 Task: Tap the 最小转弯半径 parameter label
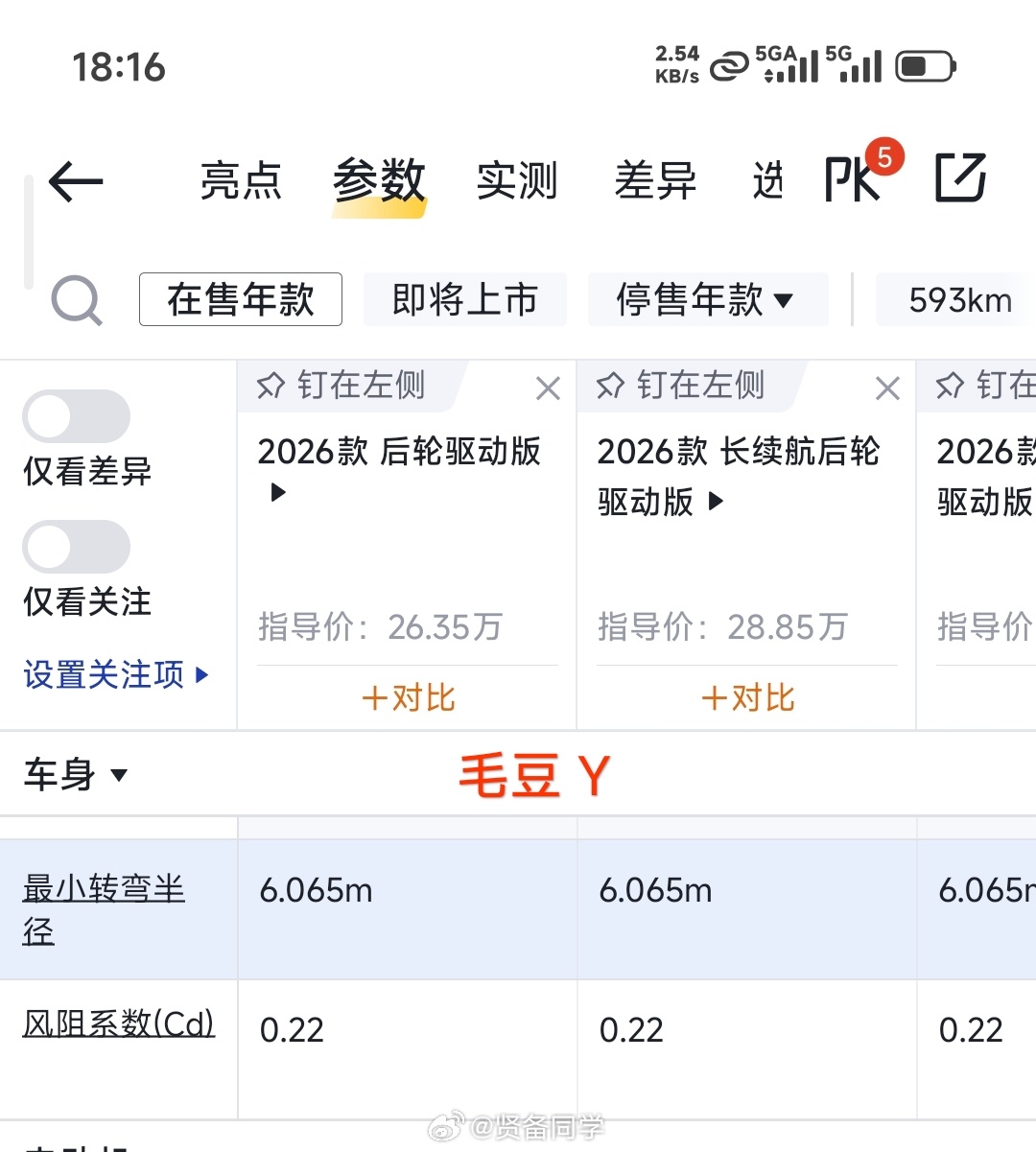(104, 909)
